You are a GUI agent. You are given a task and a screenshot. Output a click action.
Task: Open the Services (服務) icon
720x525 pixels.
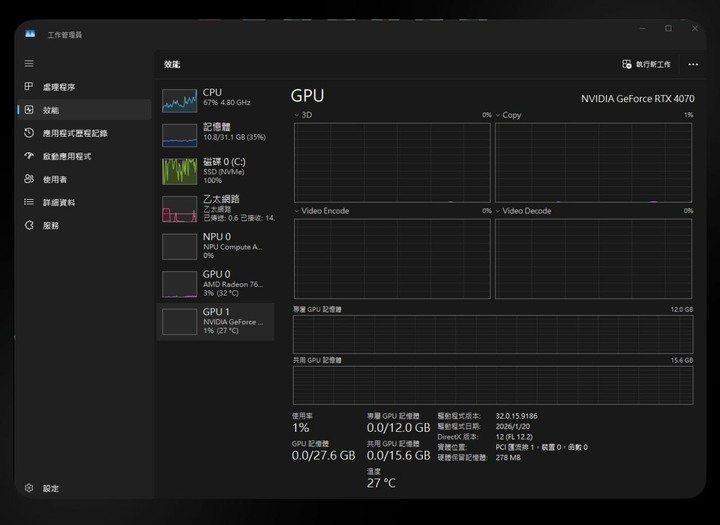tap(29, 225)
